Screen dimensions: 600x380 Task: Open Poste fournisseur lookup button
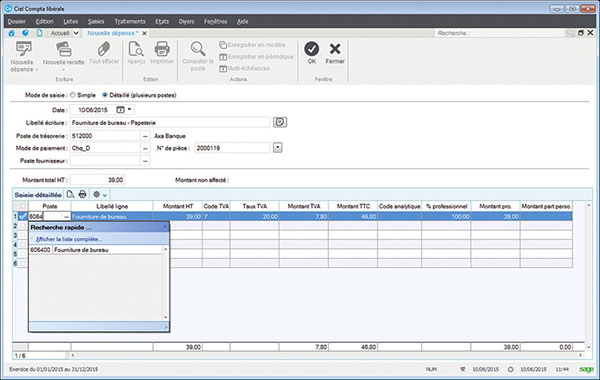coord(145,161)
